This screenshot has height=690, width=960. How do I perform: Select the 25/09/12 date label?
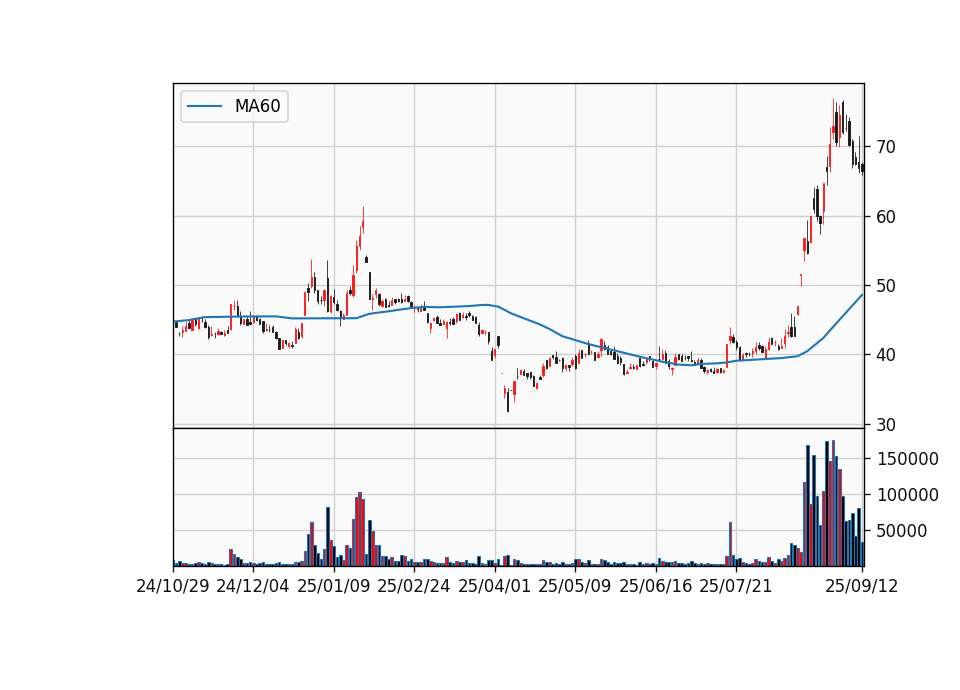862,586
